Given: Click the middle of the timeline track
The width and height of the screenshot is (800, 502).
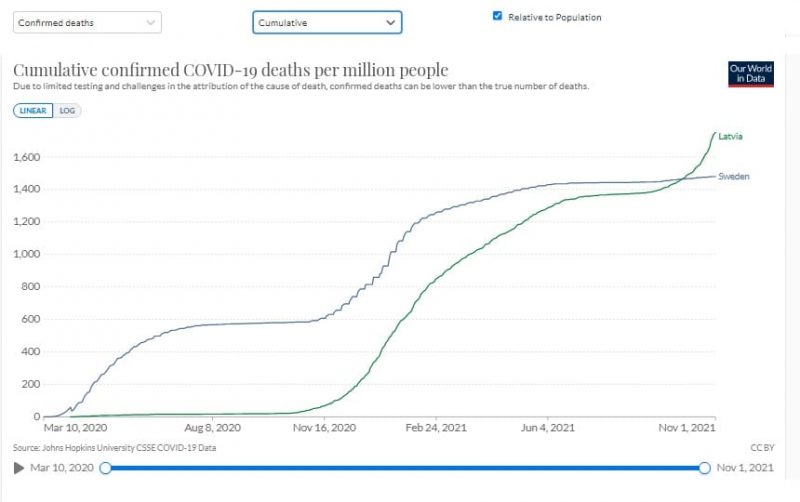Looking at the screenshot, I should (405, 468).
